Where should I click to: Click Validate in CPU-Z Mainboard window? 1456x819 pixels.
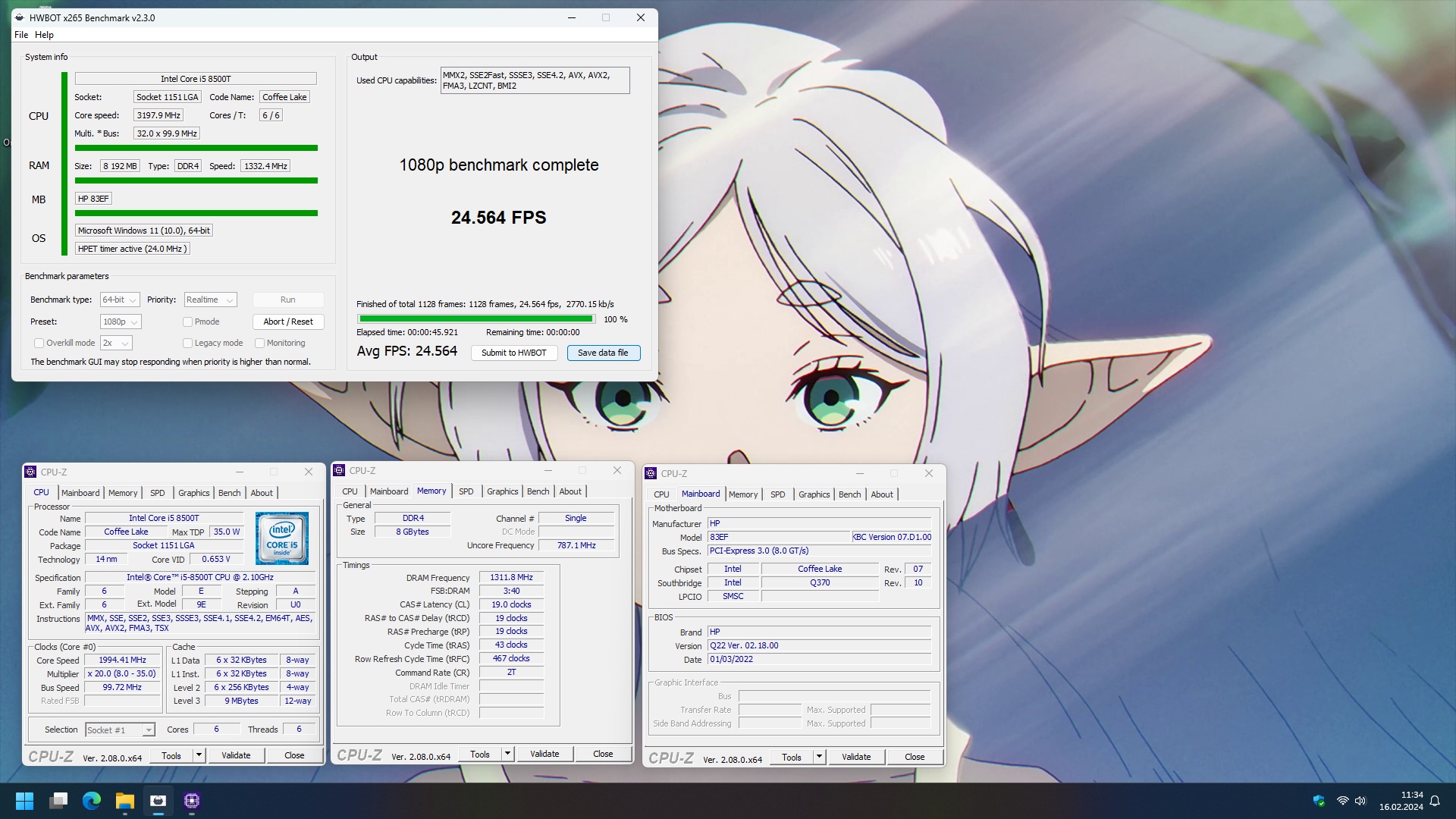856,757
